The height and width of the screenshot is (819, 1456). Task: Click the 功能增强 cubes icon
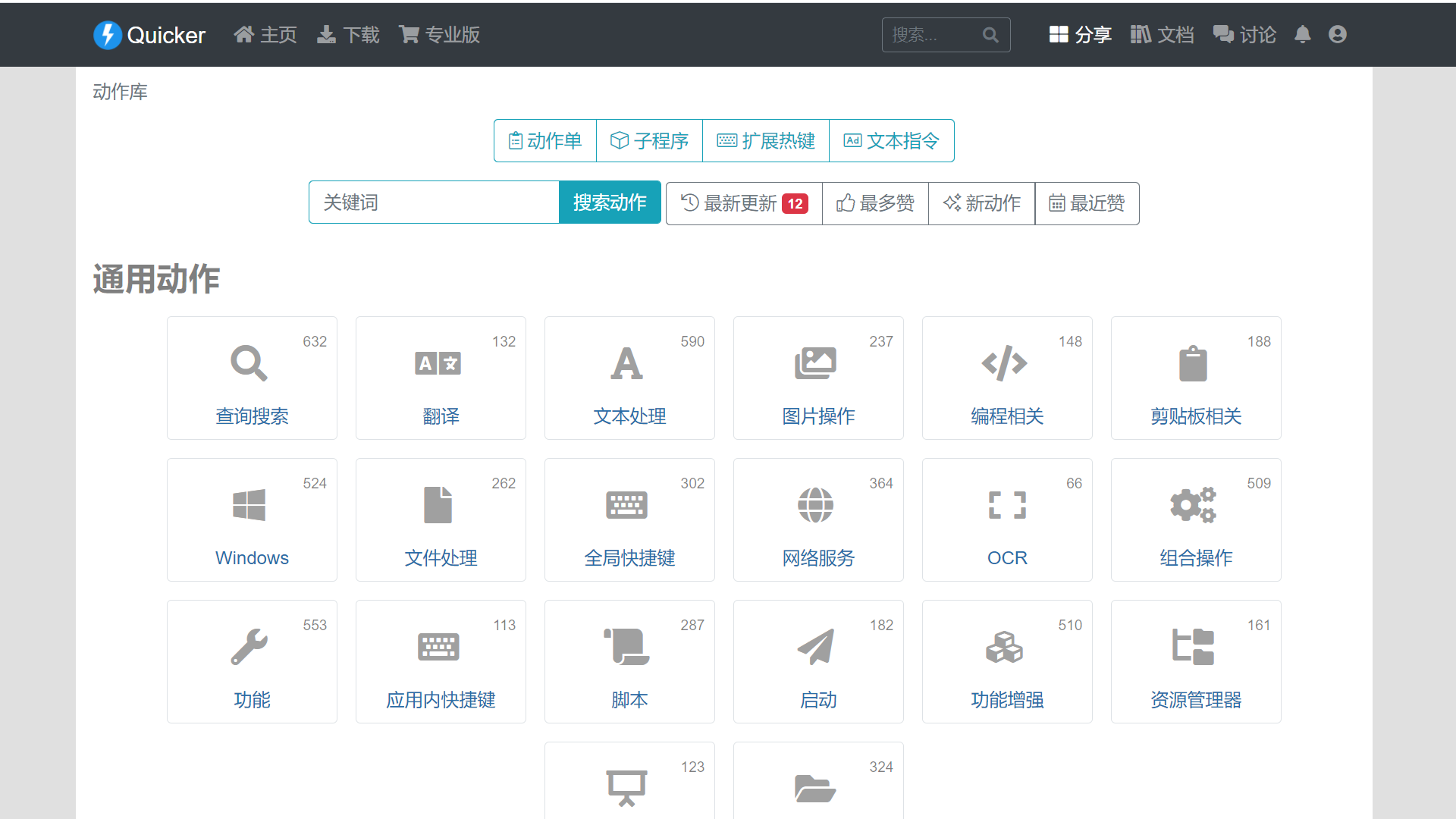[x=1004, y=647]
